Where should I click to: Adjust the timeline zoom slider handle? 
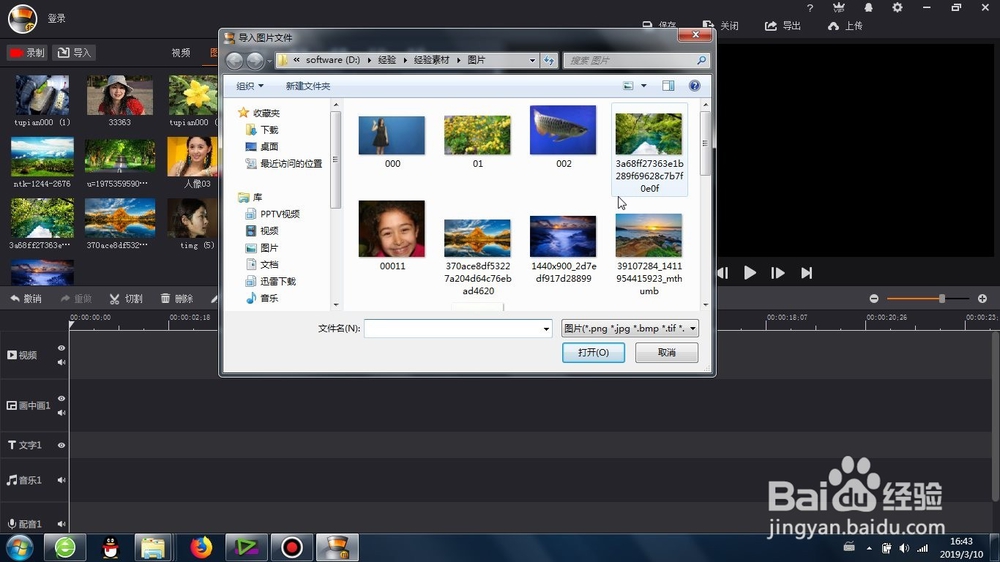tap(941, 299)
